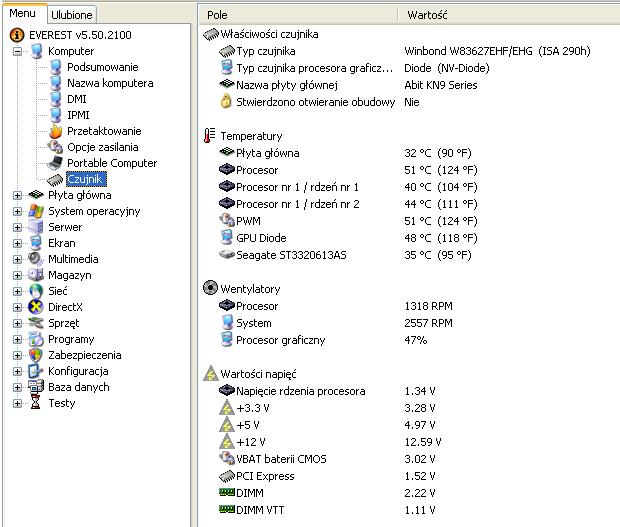Collapse the Komputer tree node

tap(17, 51)
